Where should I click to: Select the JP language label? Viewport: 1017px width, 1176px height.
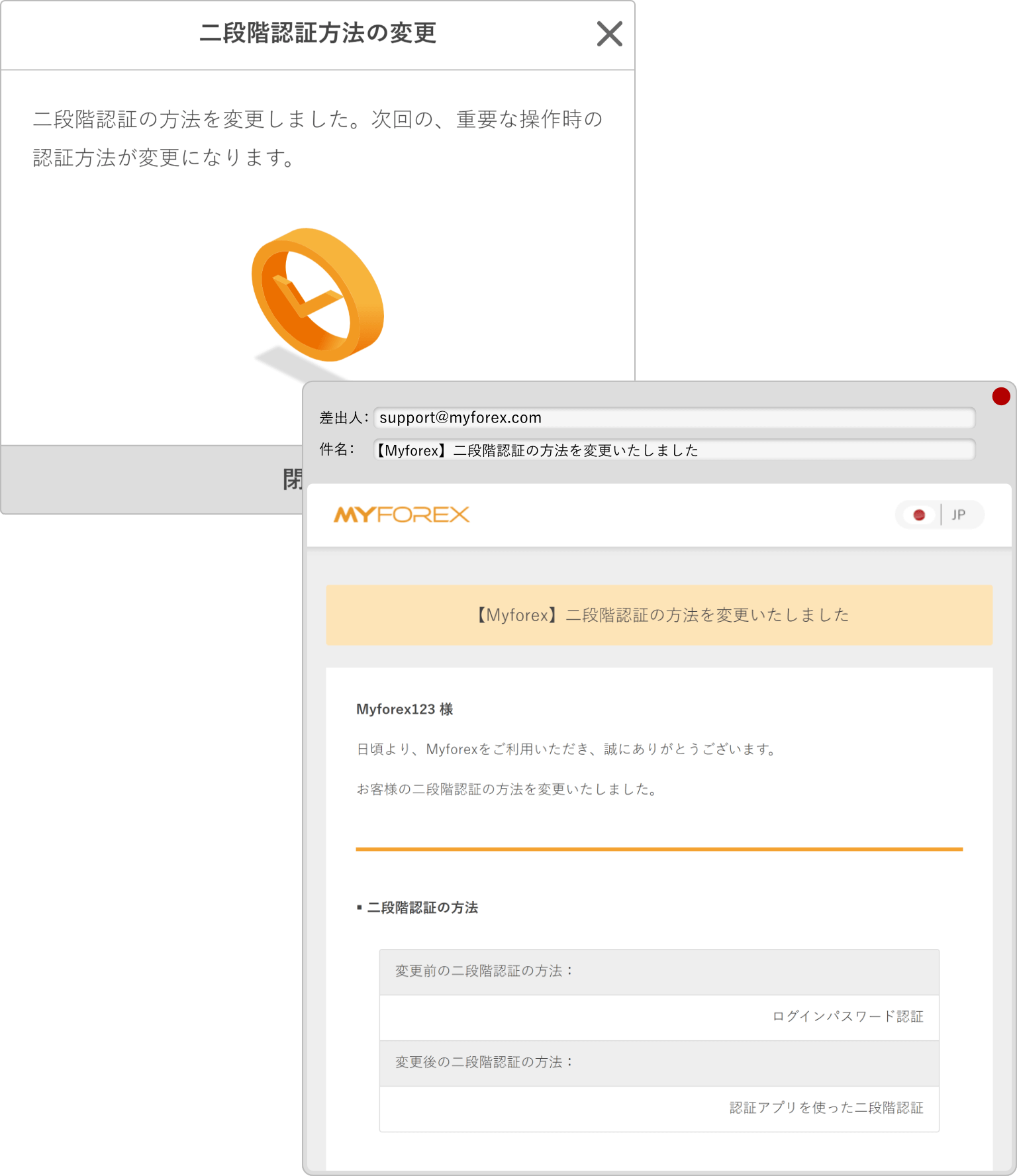(x=958, y=514)
